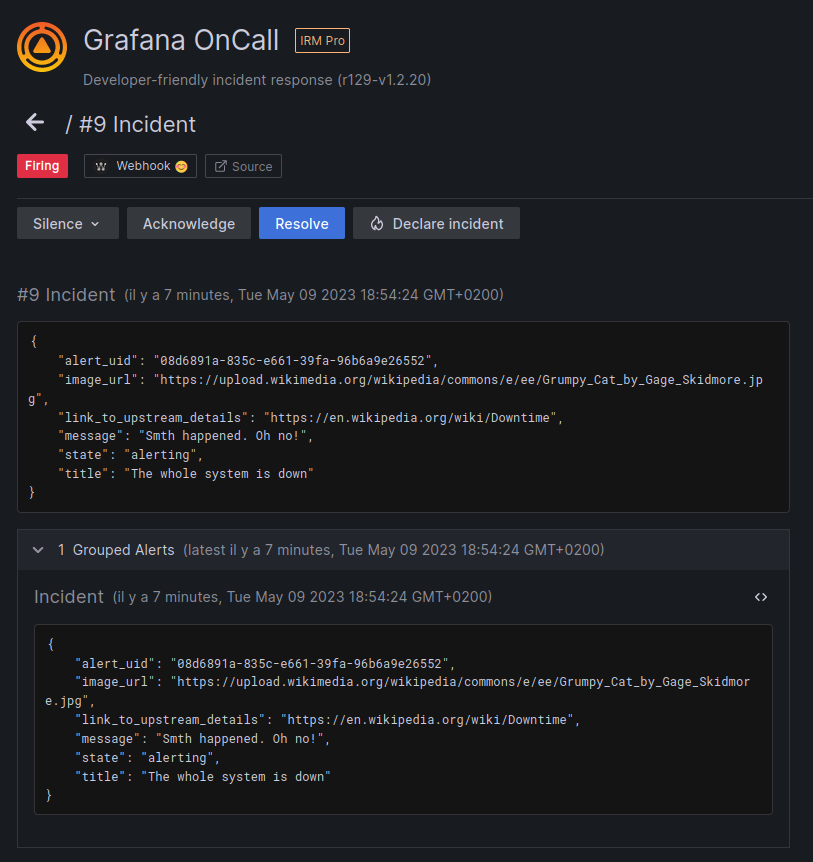Screen dimensions: 813x862
Task: Click the crown icon on the Webhook button
Action: (103, 166)
